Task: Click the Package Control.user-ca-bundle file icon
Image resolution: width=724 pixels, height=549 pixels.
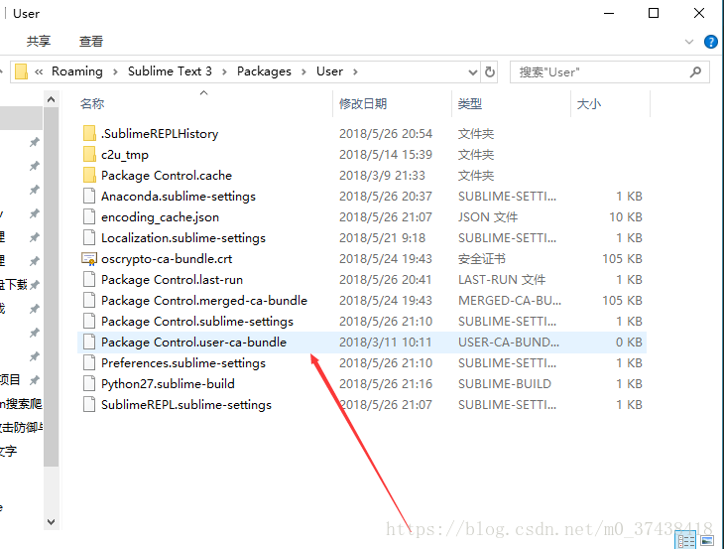Action: click(x=89, y=342)
